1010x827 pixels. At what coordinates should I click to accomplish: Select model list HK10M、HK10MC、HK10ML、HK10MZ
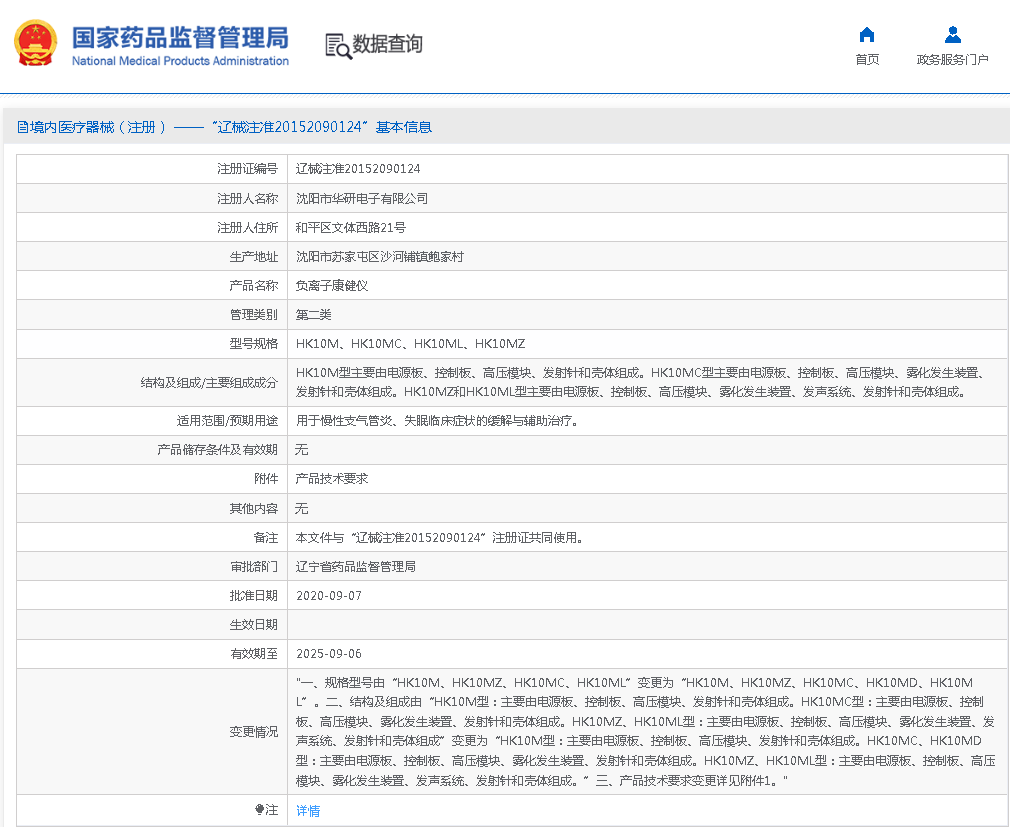(410, 343)
